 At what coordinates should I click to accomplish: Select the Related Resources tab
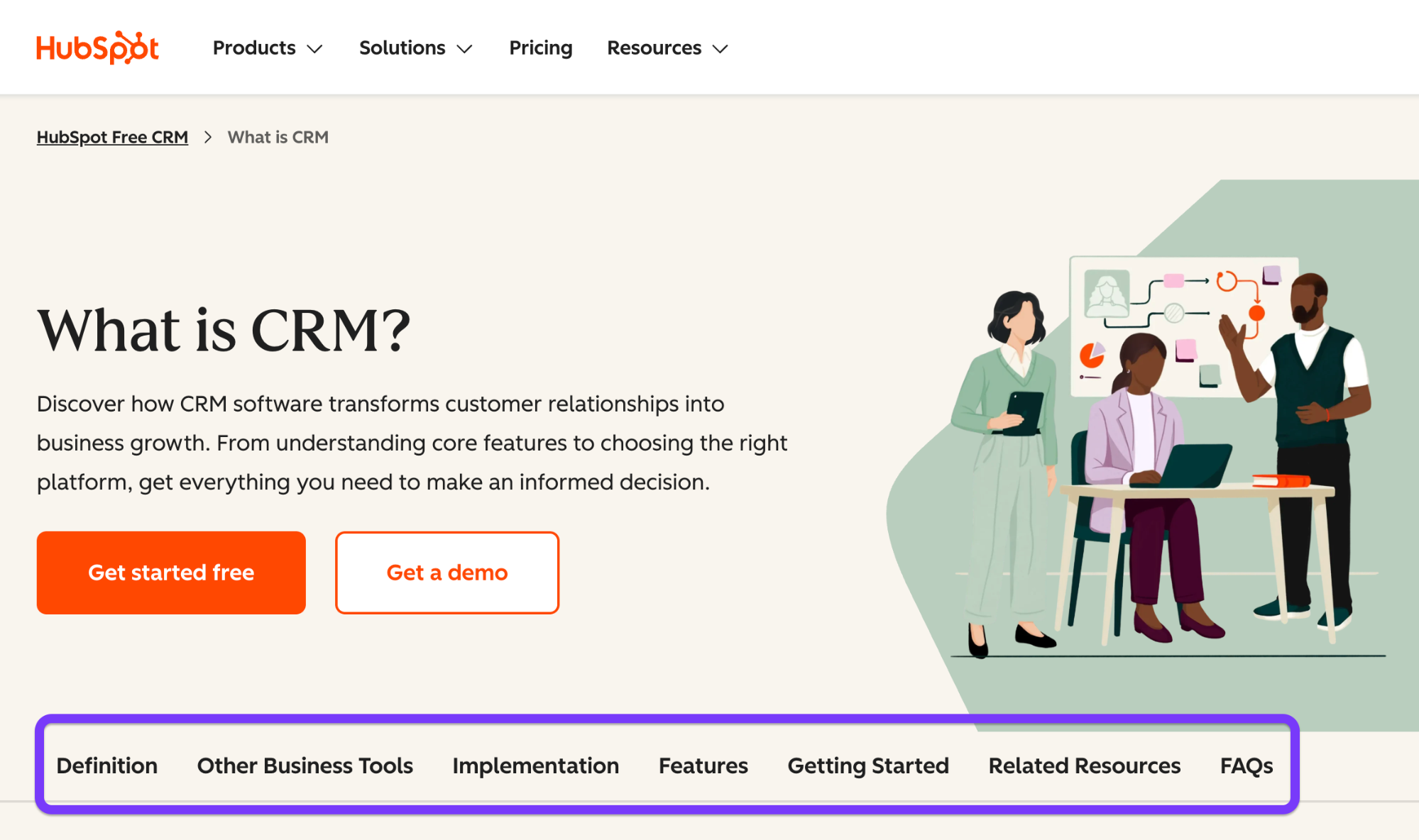(1084, 766)
